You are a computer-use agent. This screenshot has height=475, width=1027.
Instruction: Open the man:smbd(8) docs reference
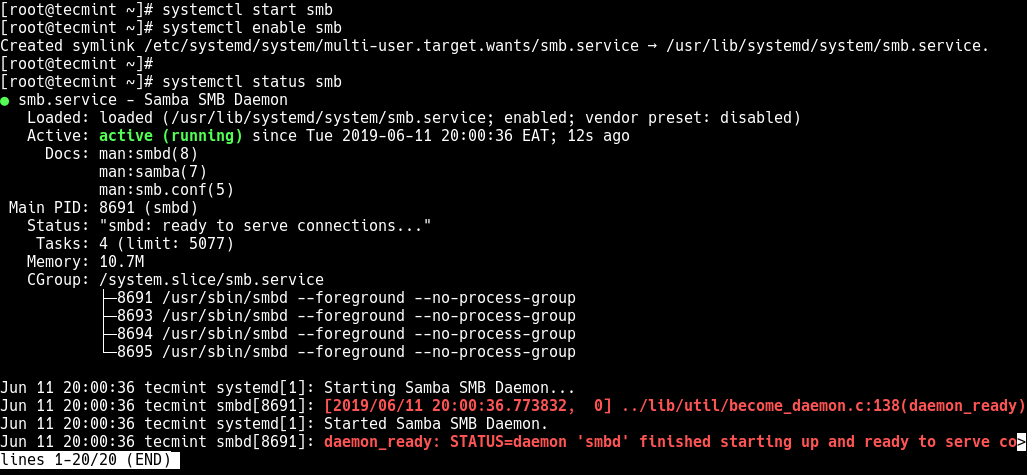pyautogui.click(x=148, y=153)
